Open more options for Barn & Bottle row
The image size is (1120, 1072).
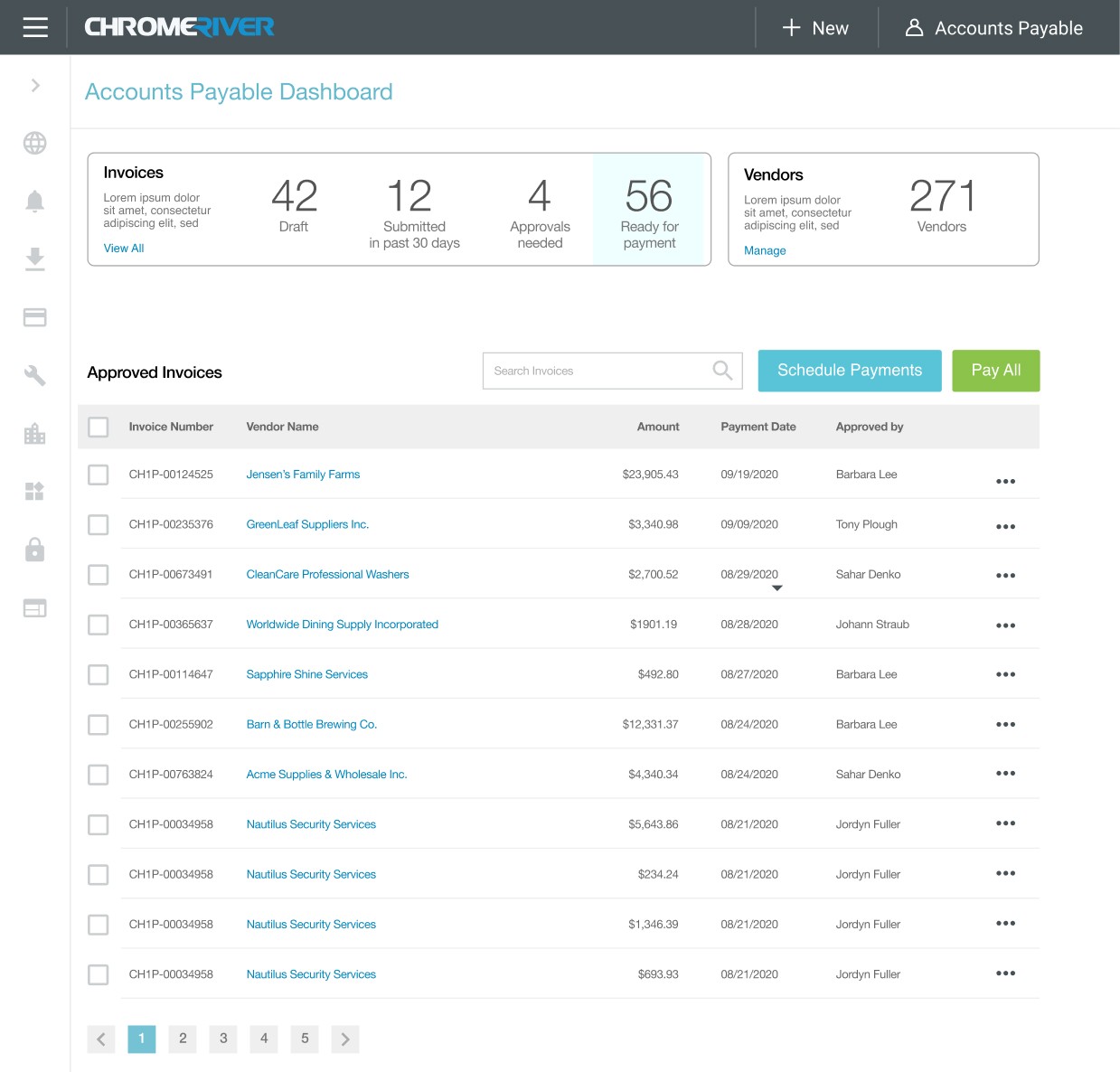(x=1005, y=724)
